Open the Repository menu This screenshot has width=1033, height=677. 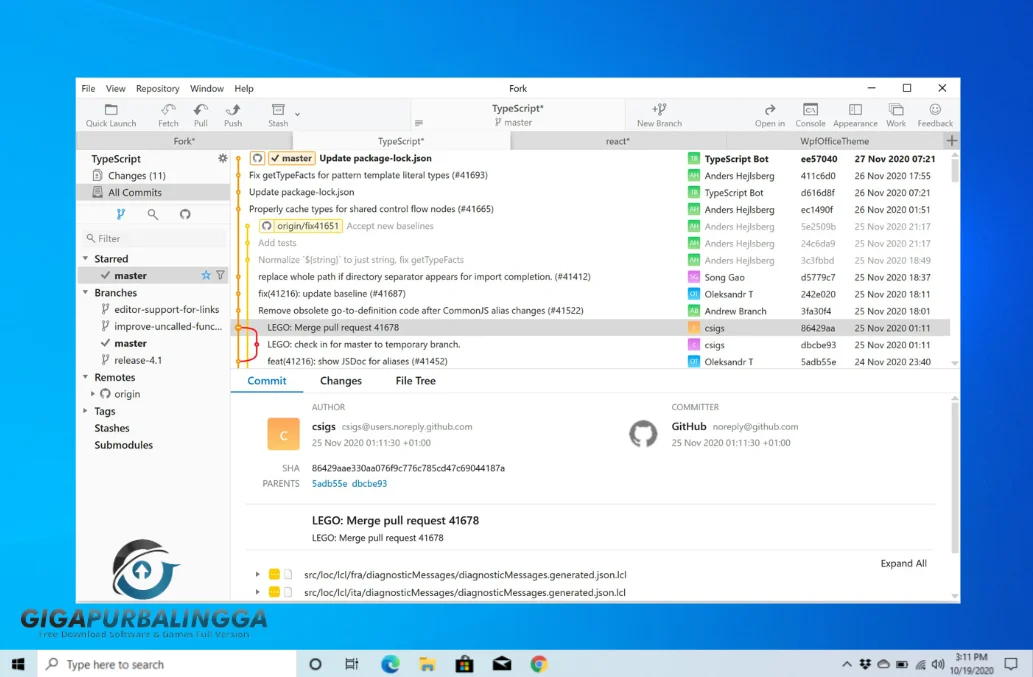pyautogui.click(x=157, y=88)
